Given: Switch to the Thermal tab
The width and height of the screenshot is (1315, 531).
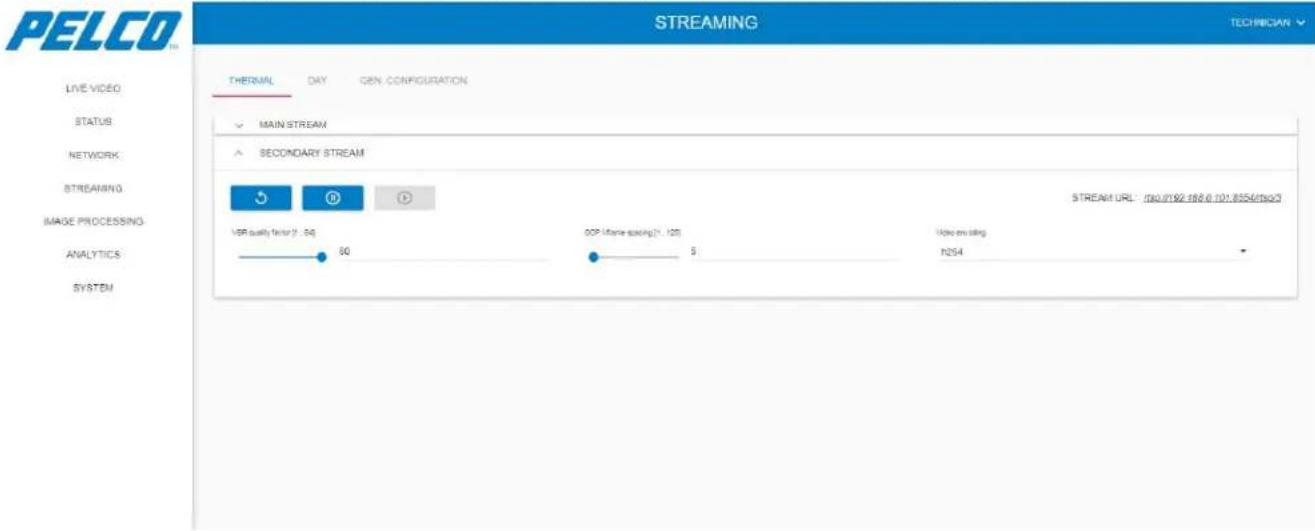Looking at the screenshot, I should [x=251, y=80].
